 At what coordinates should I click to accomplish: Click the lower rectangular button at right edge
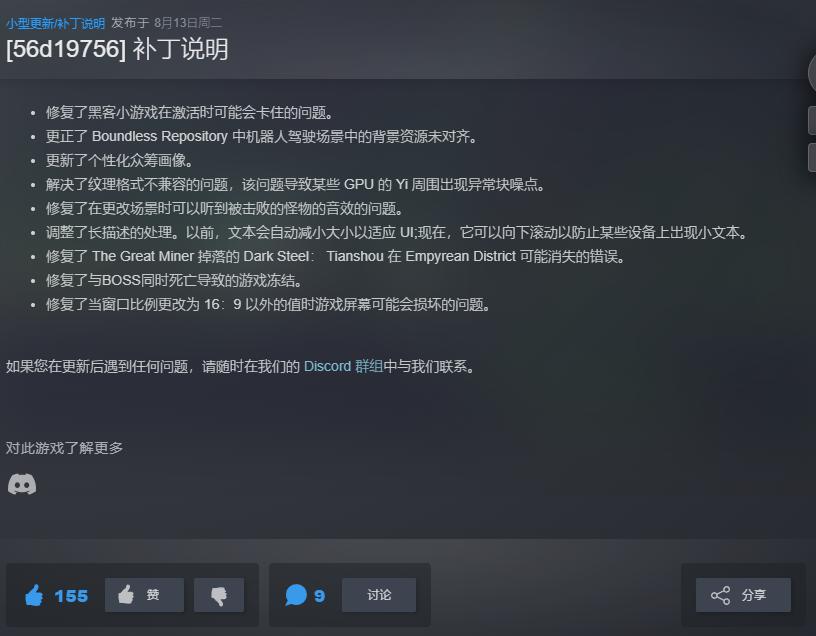point(812,158)
